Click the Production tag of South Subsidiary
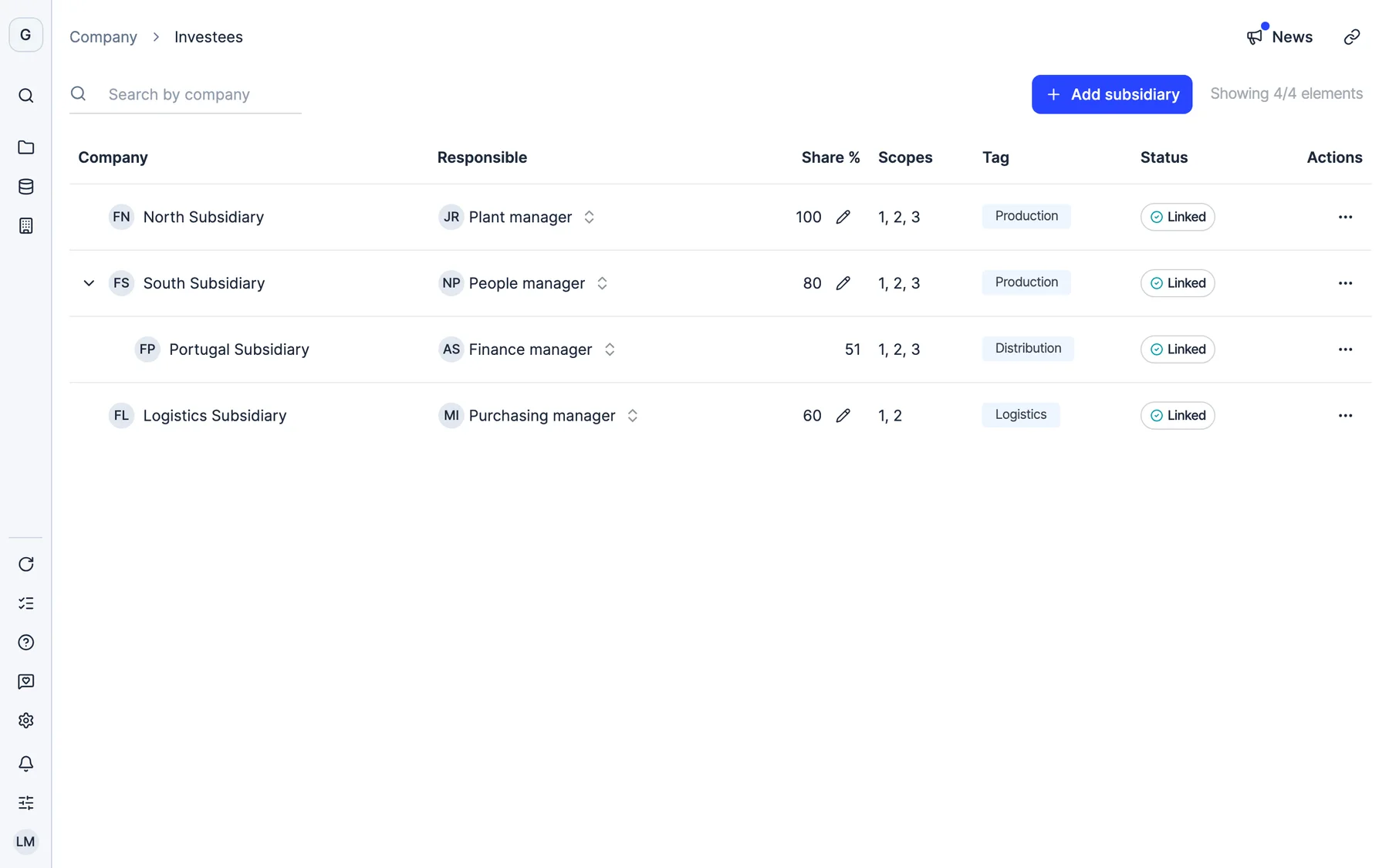The height and width of the screenshot is (868, 1389). point(1026,282)
